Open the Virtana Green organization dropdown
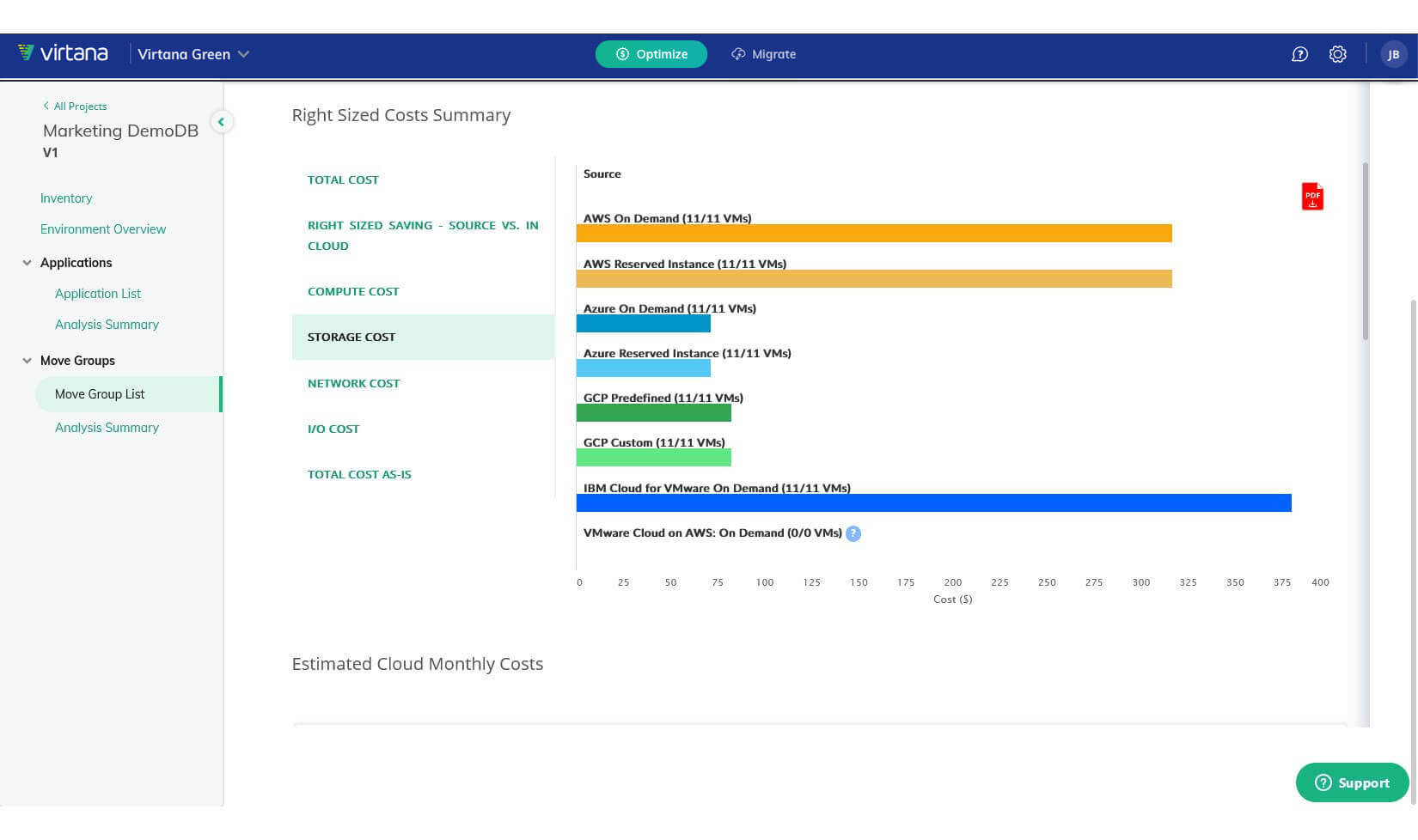Image resolution: width=1418 pixels, height=840 pixels. point(193,54)
